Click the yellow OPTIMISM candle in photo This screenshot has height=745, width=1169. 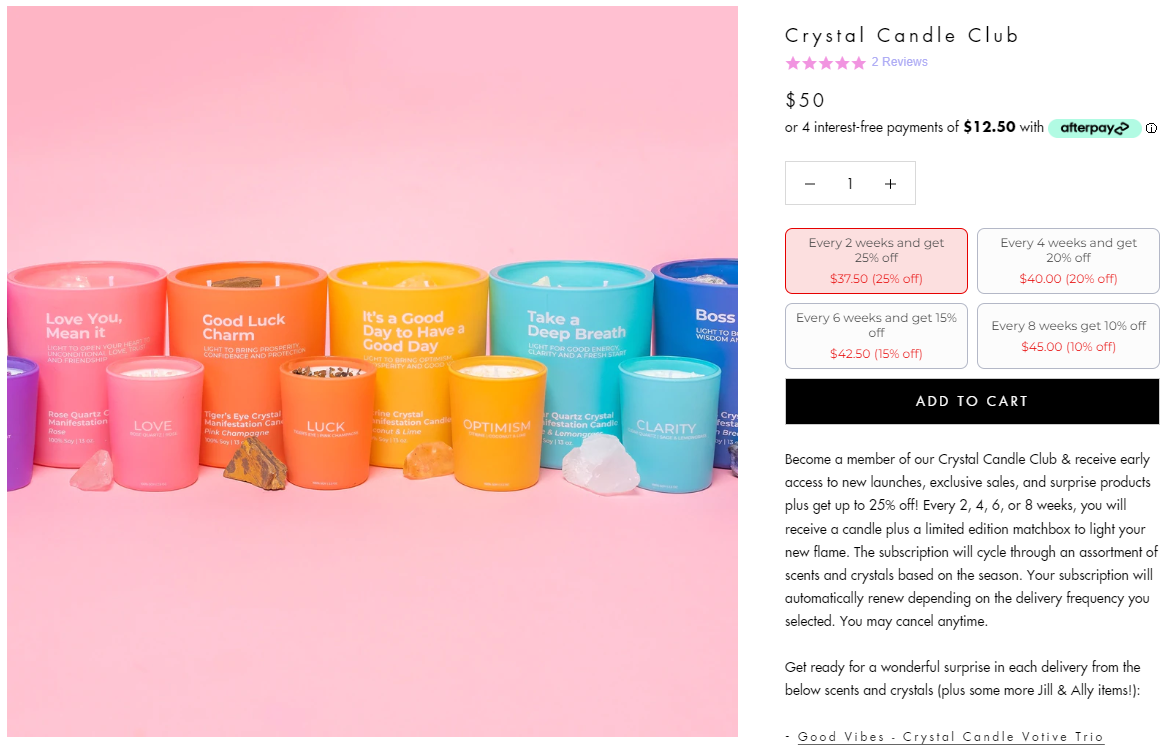pyautogui.click(x=497, y=424)
